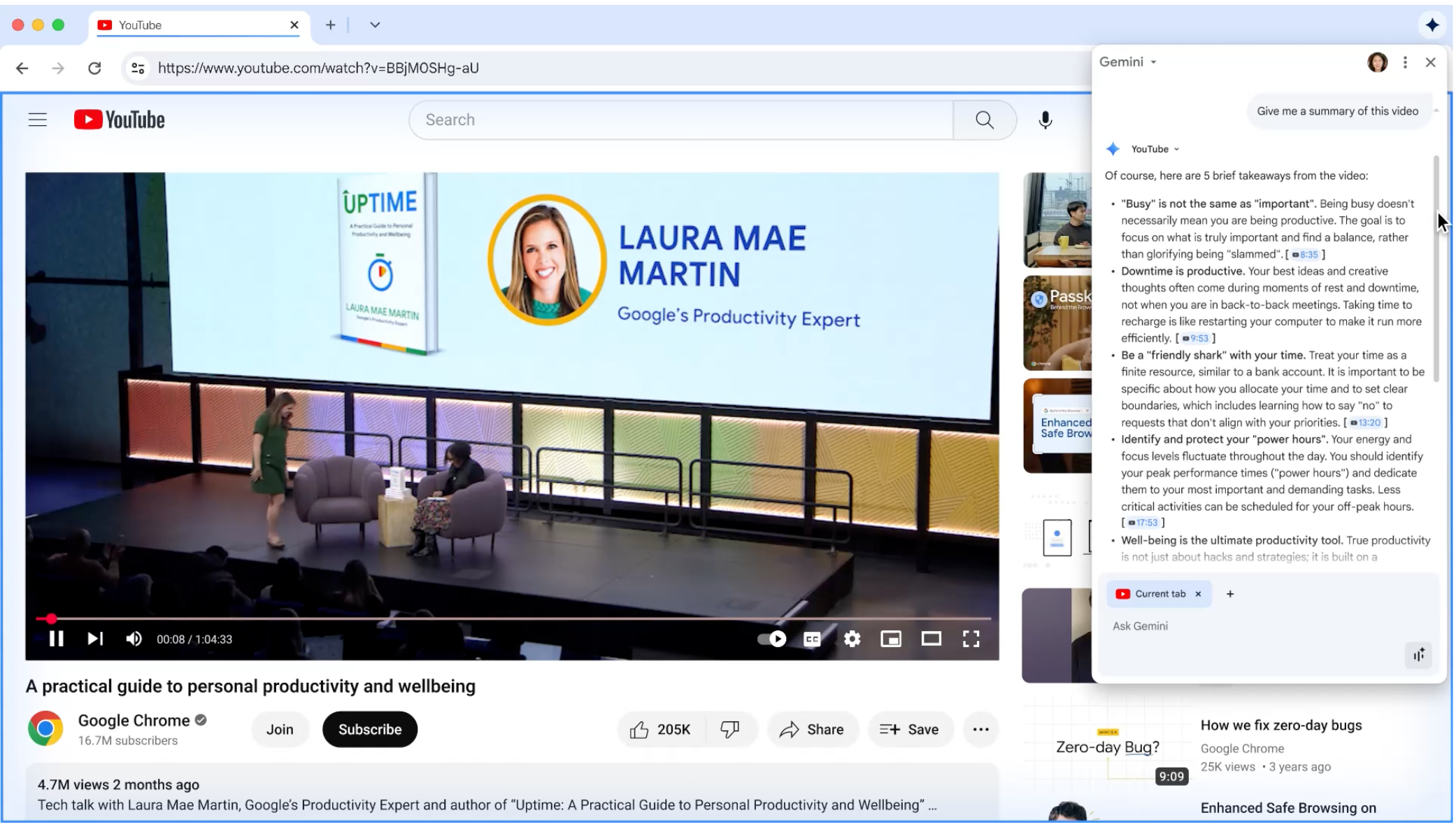Subscribe to the Google Chrome channel
The width and height of the screenshot is (1456, 827).
tap(369, 729)
